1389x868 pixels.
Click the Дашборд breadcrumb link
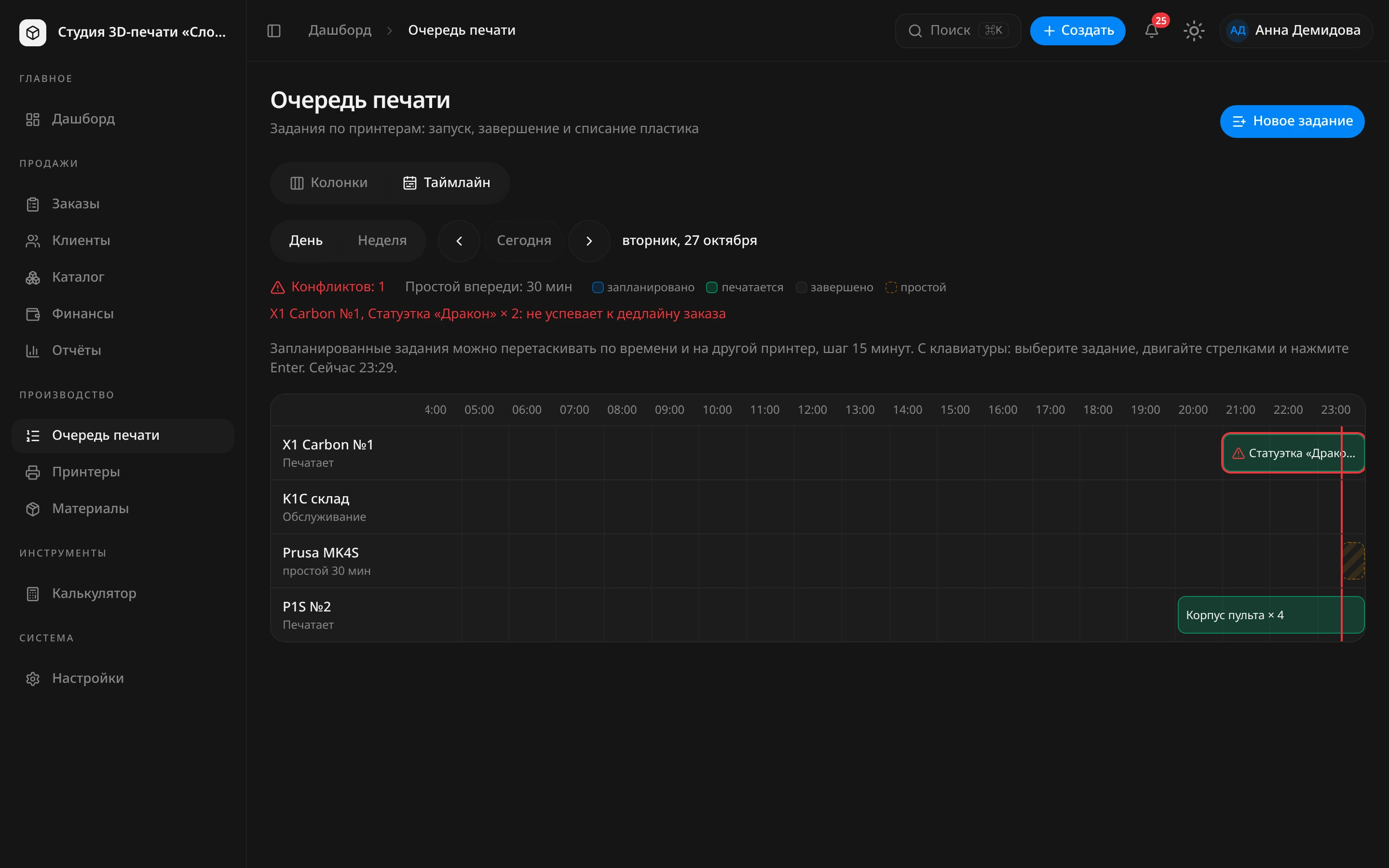click(340, 30)
